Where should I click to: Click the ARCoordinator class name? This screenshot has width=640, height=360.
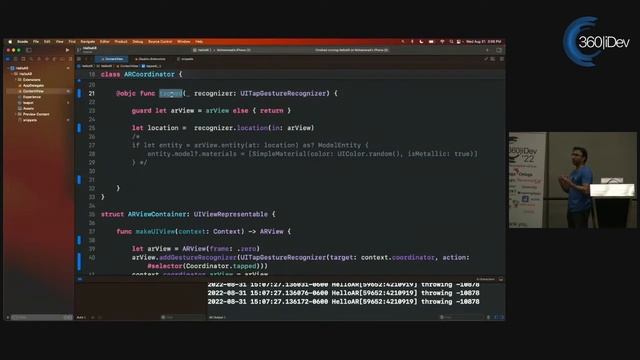tap(149, 74)
